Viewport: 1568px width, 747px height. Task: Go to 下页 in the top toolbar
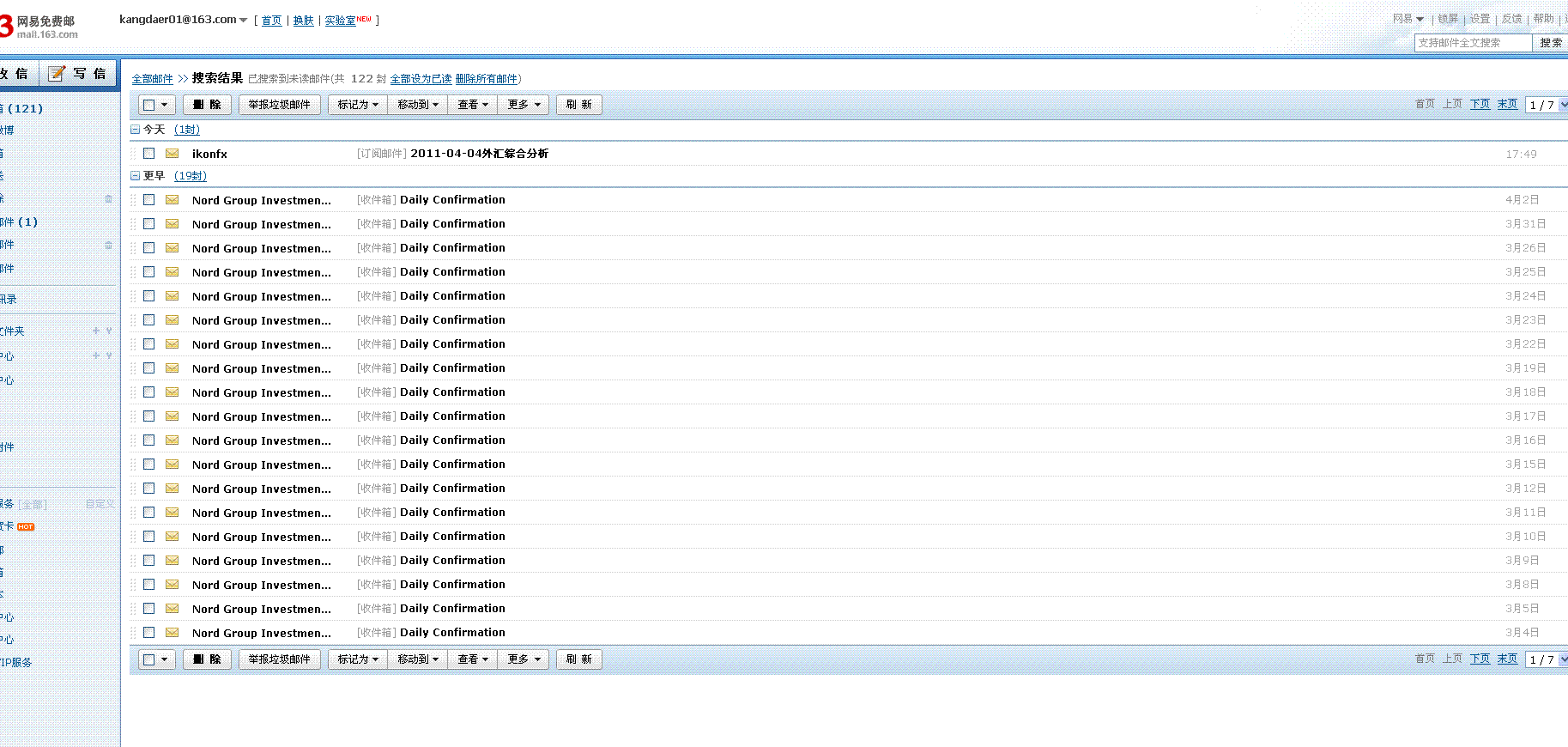1480,105
